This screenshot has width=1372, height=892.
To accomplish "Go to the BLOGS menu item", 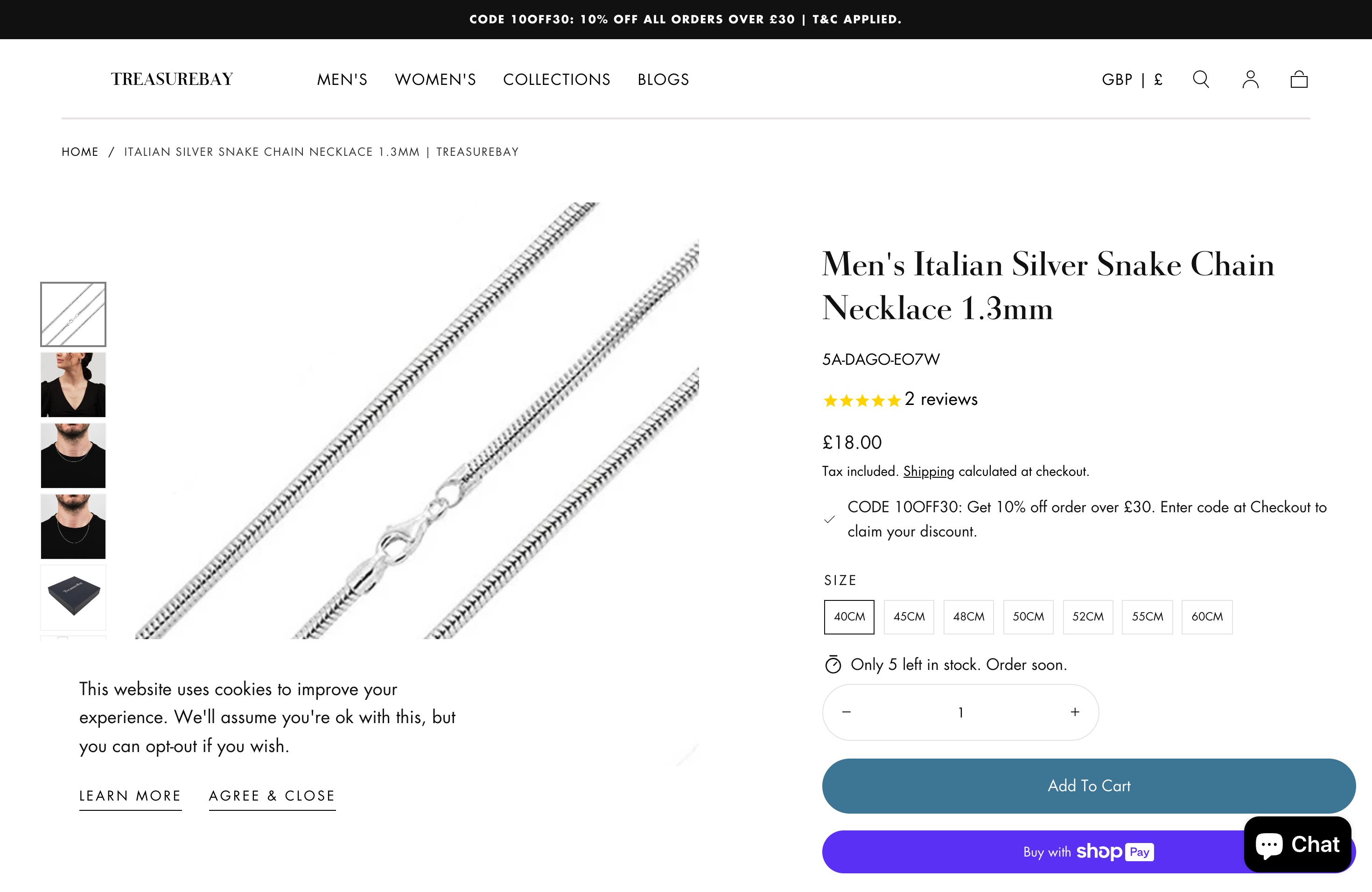I will (663, 79).
